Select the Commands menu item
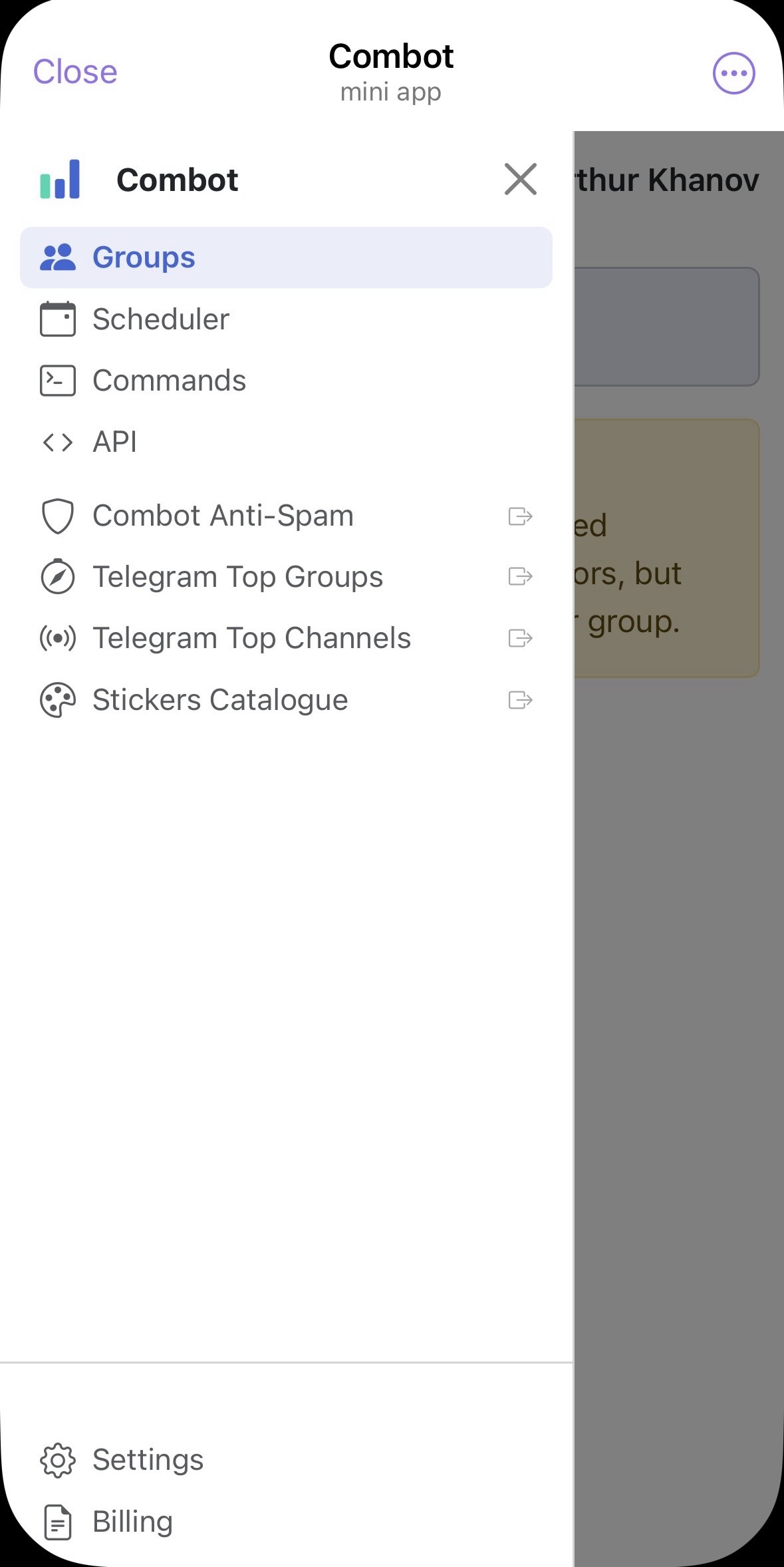 (286, 381)
